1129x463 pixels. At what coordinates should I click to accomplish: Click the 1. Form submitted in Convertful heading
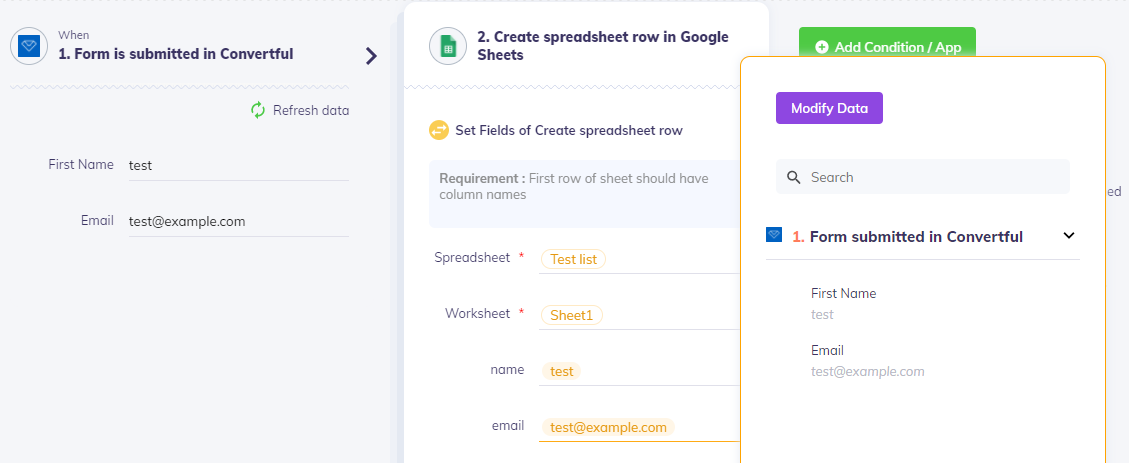click(908, 236)
